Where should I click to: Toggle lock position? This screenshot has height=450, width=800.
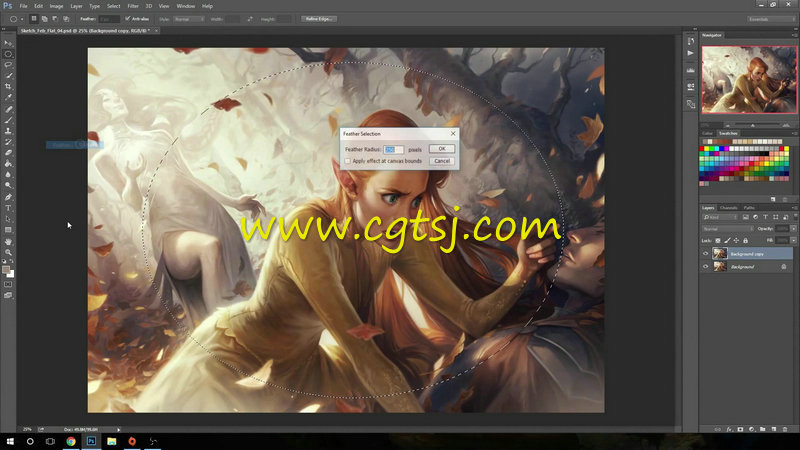point(736,240)
